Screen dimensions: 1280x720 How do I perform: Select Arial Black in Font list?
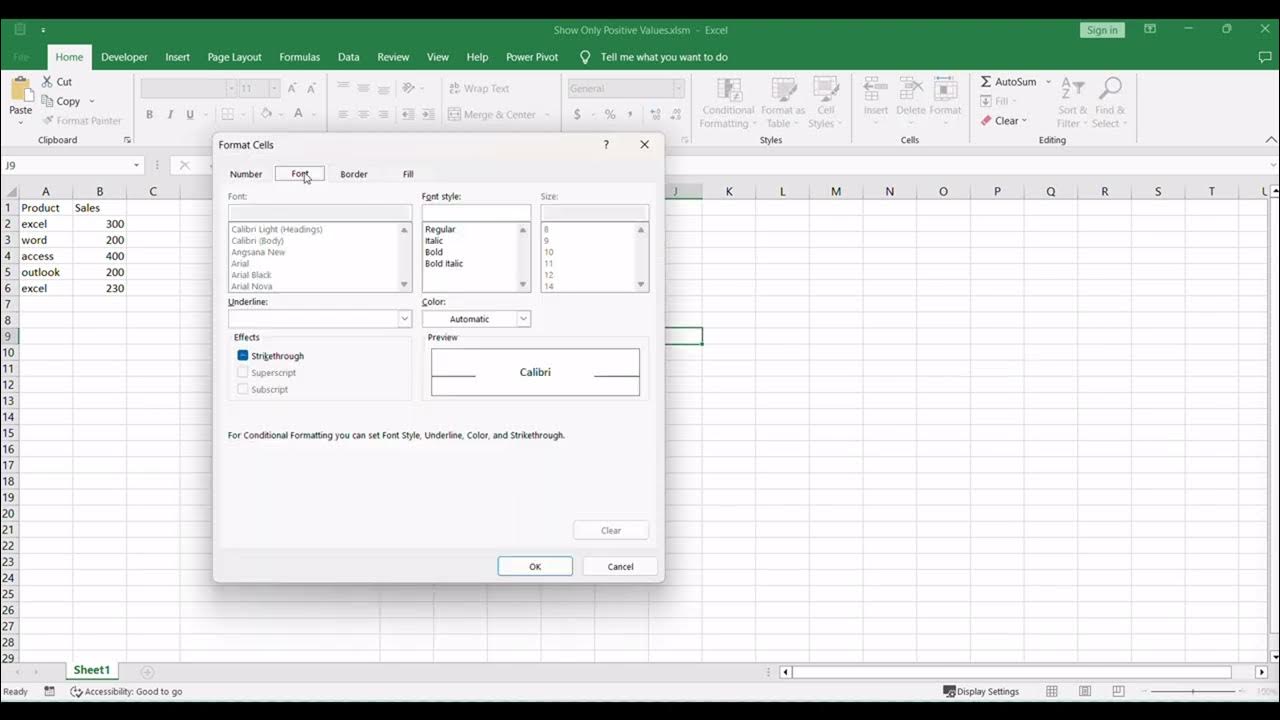[252, 275]
